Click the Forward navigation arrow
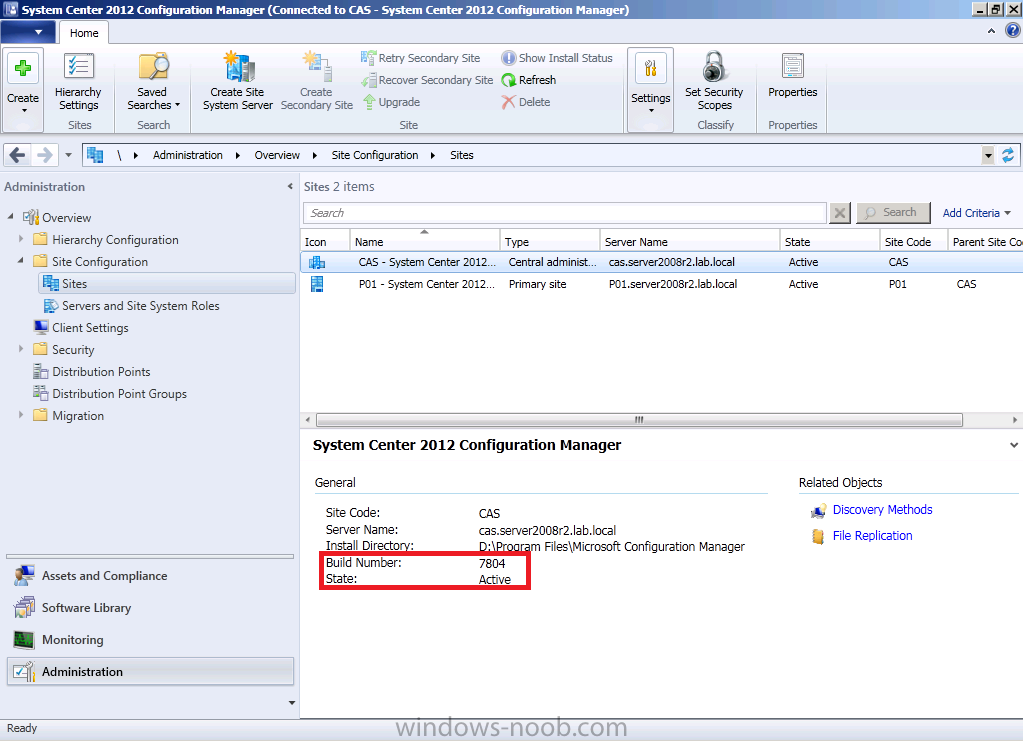 point(44,155)
